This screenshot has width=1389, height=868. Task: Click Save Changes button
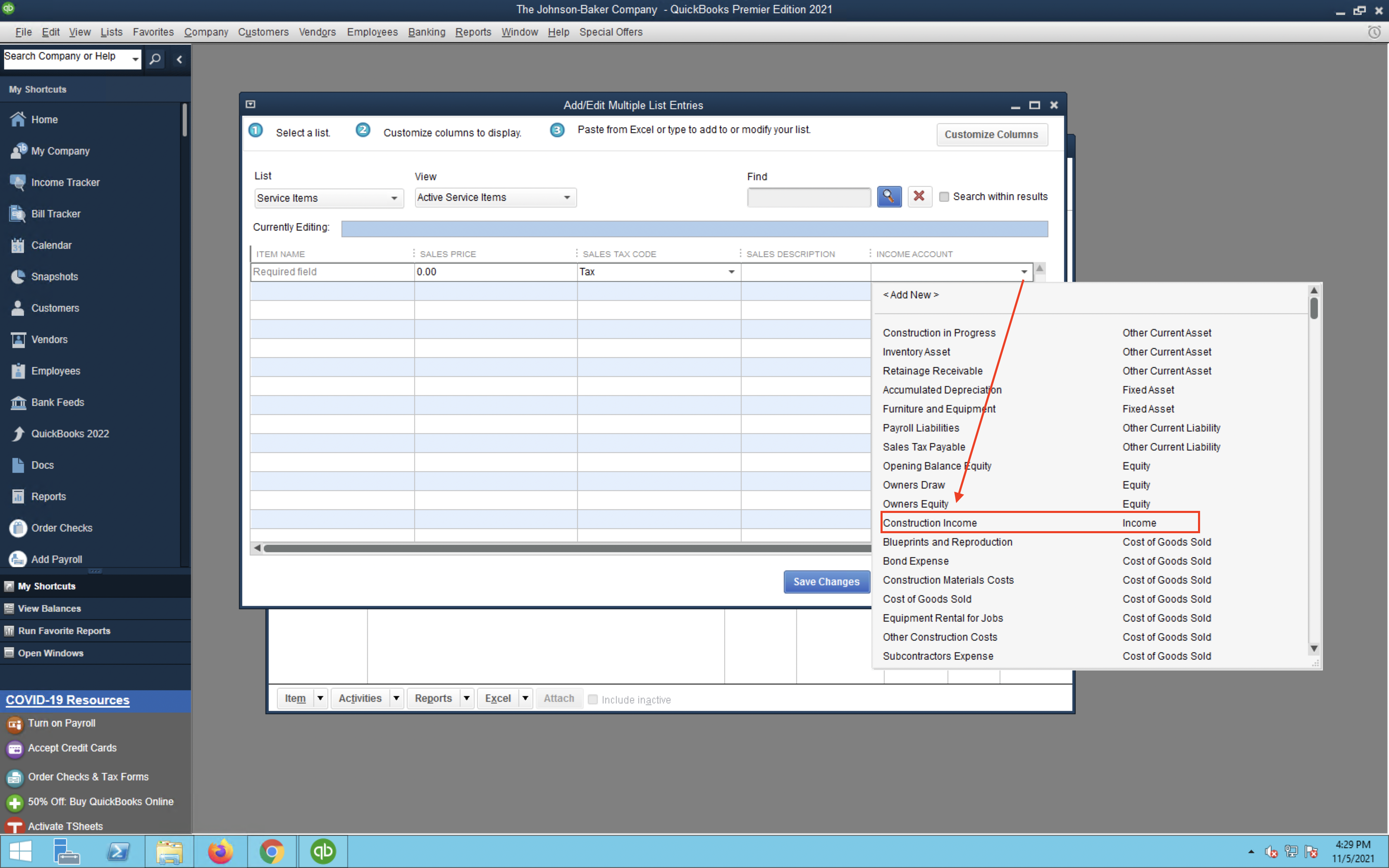826,582
